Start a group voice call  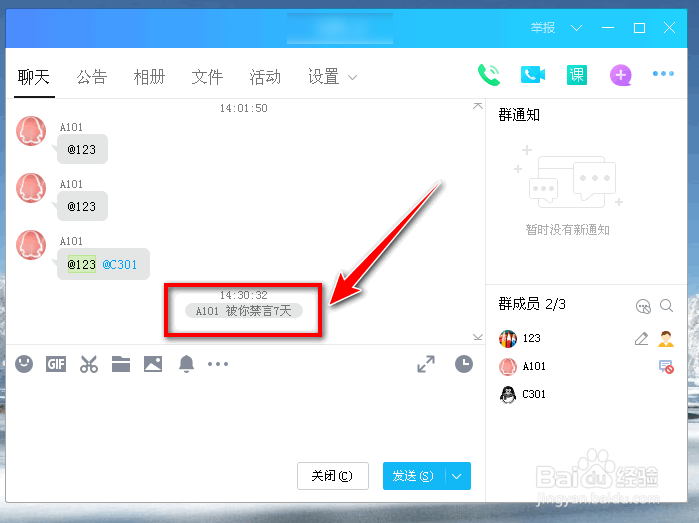pyautogui.click(x=489, y=75)
